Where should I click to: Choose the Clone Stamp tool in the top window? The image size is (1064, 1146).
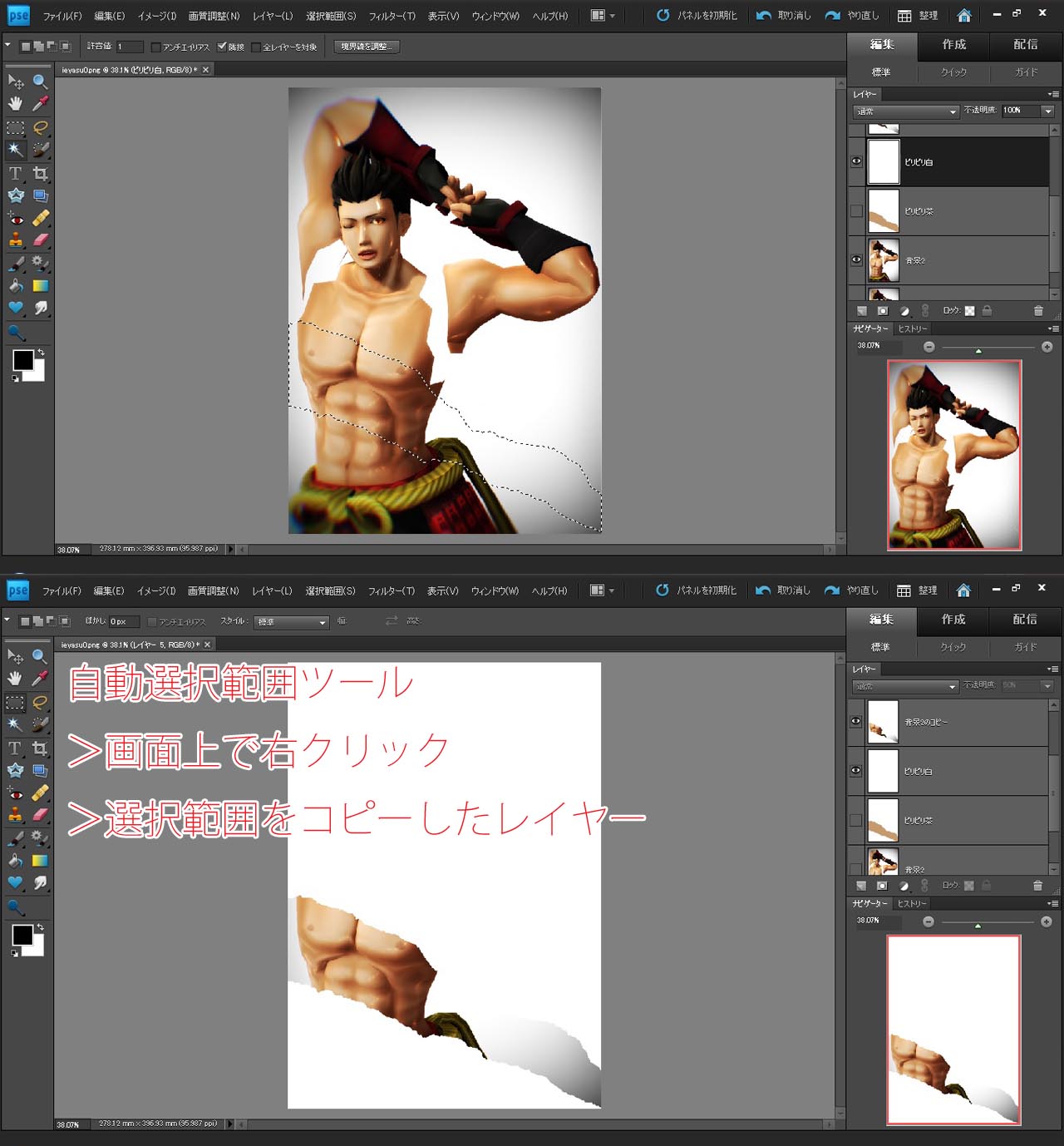16,240
